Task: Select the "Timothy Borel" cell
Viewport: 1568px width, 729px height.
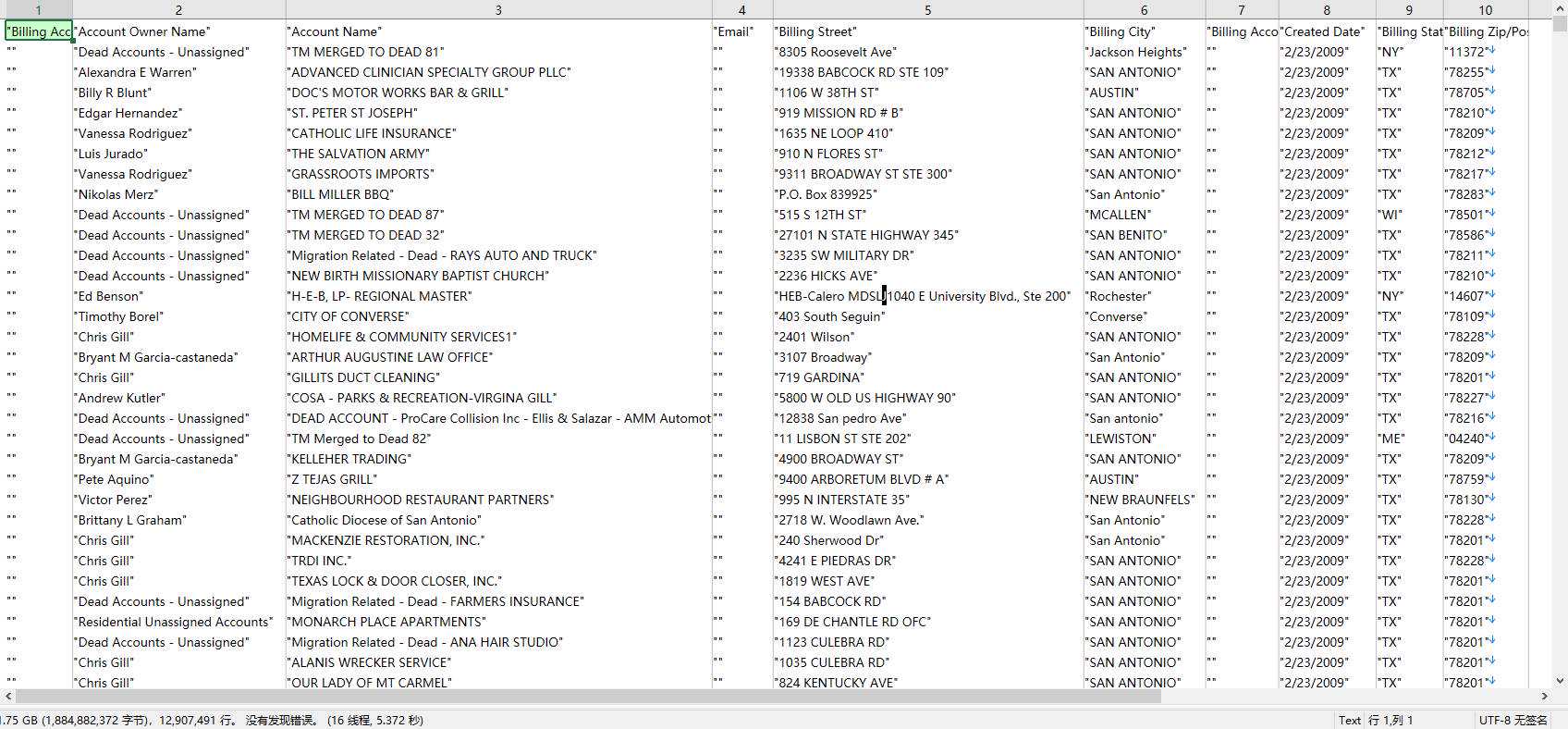Action: tap(178, 316)
